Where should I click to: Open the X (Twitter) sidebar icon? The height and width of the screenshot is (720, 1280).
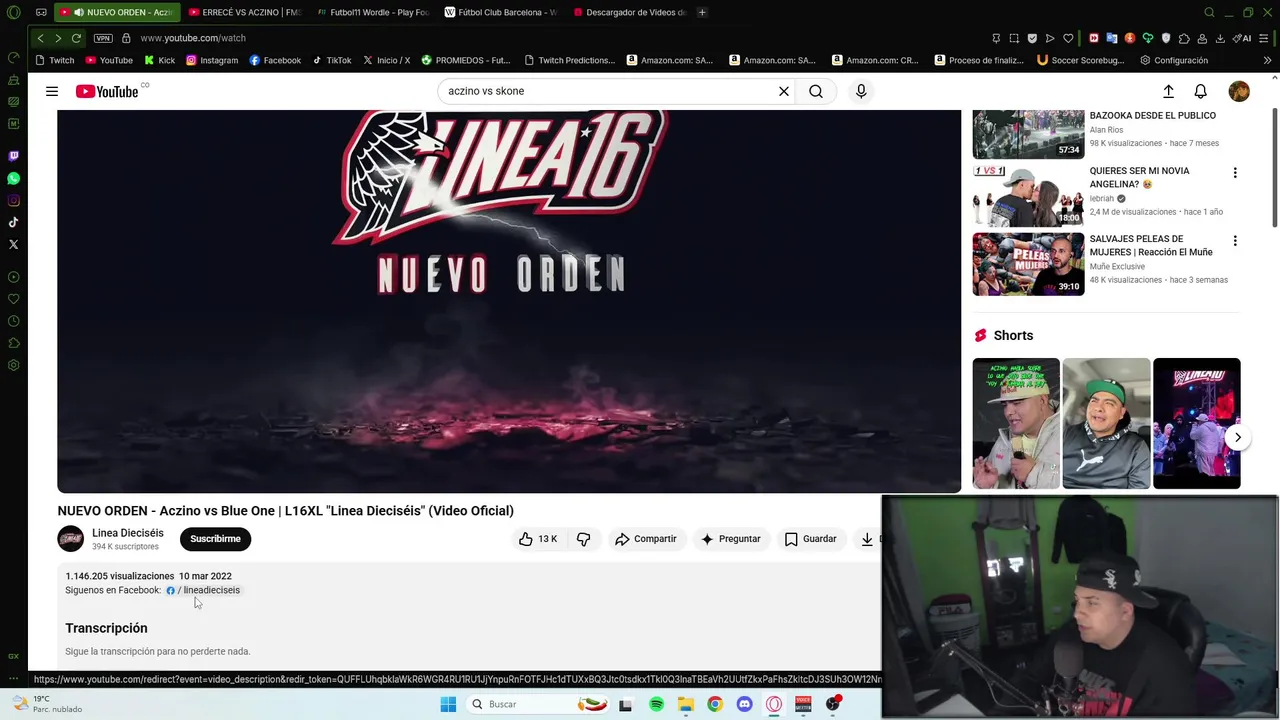click(x=13, y=244)
